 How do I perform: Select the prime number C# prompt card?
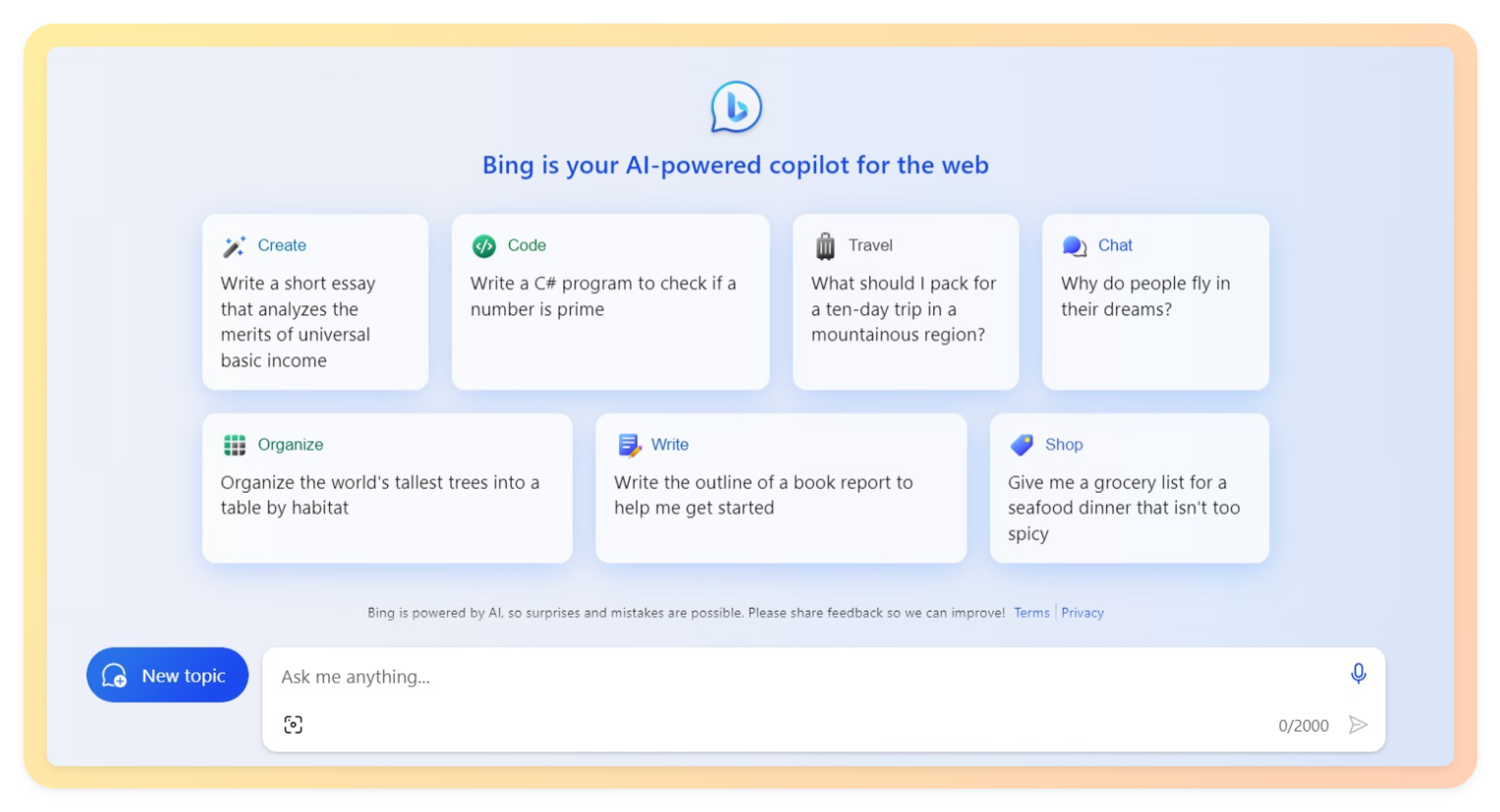pos(610,299)
